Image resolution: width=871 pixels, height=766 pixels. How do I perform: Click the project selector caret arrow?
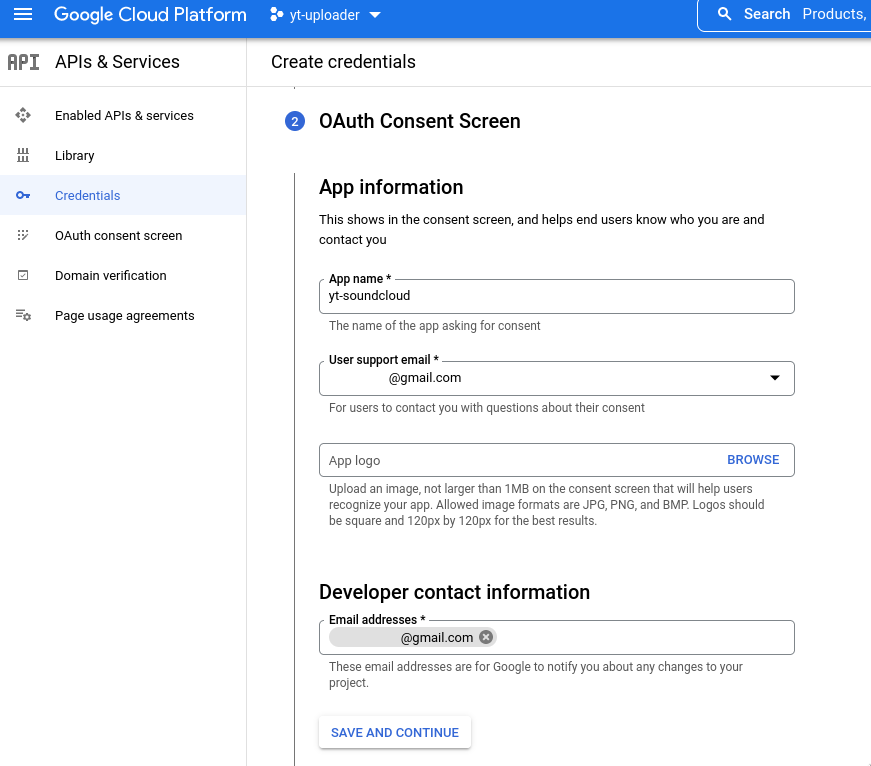(375, 15)
